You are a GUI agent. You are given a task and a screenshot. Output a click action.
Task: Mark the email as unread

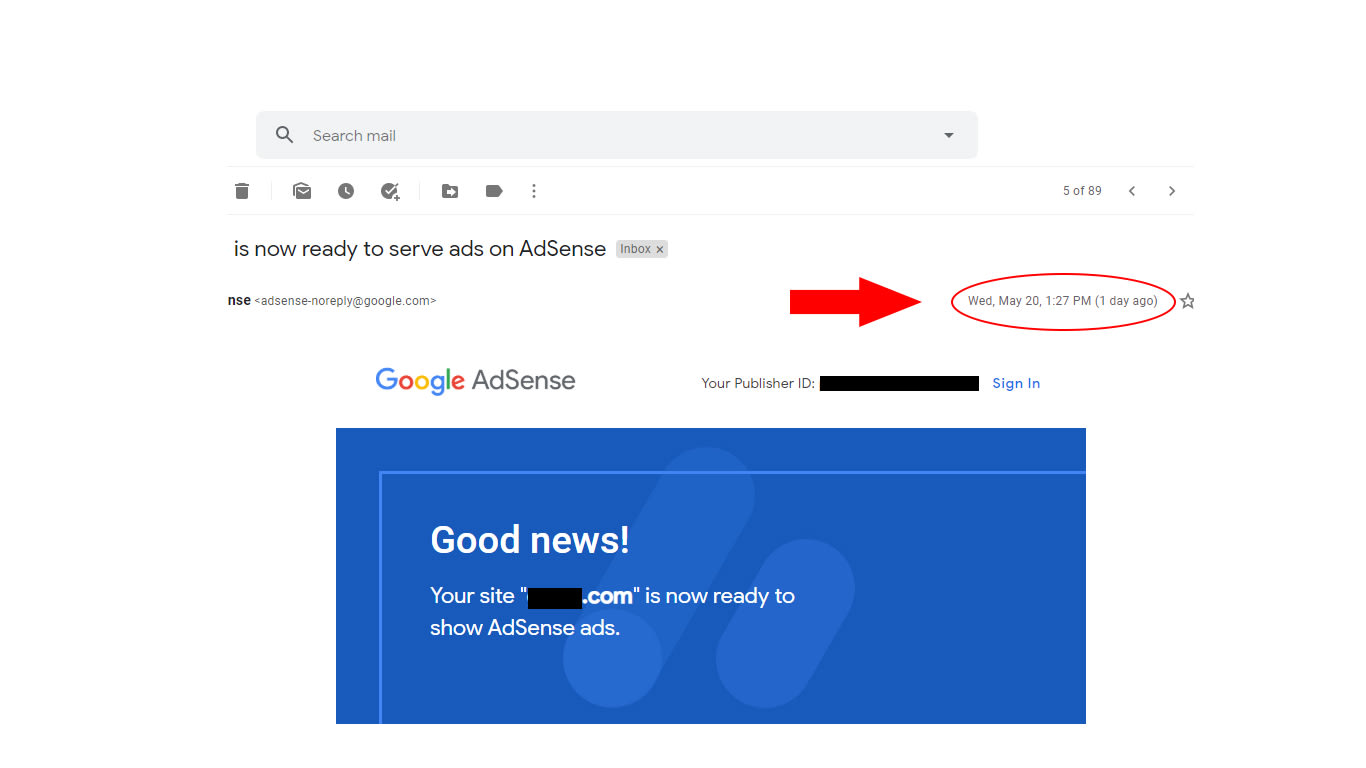point(302,191)
